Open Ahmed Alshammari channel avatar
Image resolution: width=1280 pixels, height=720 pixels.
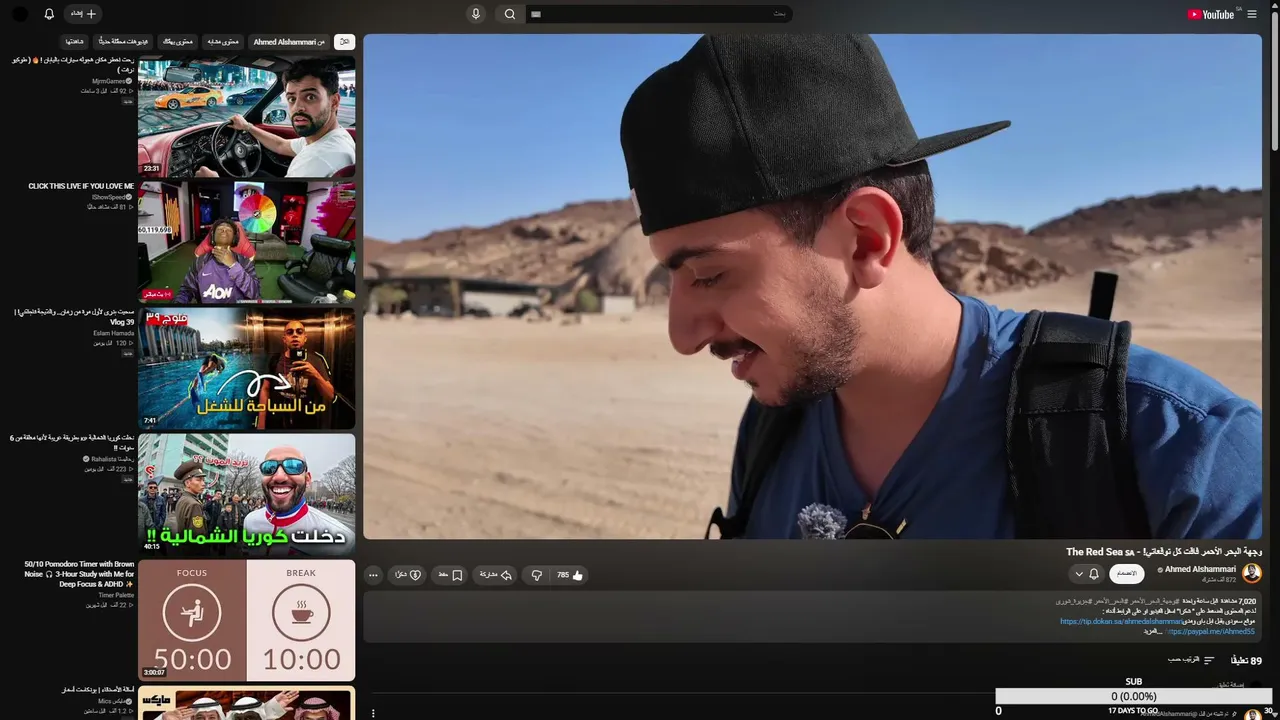click(1252, 573)
